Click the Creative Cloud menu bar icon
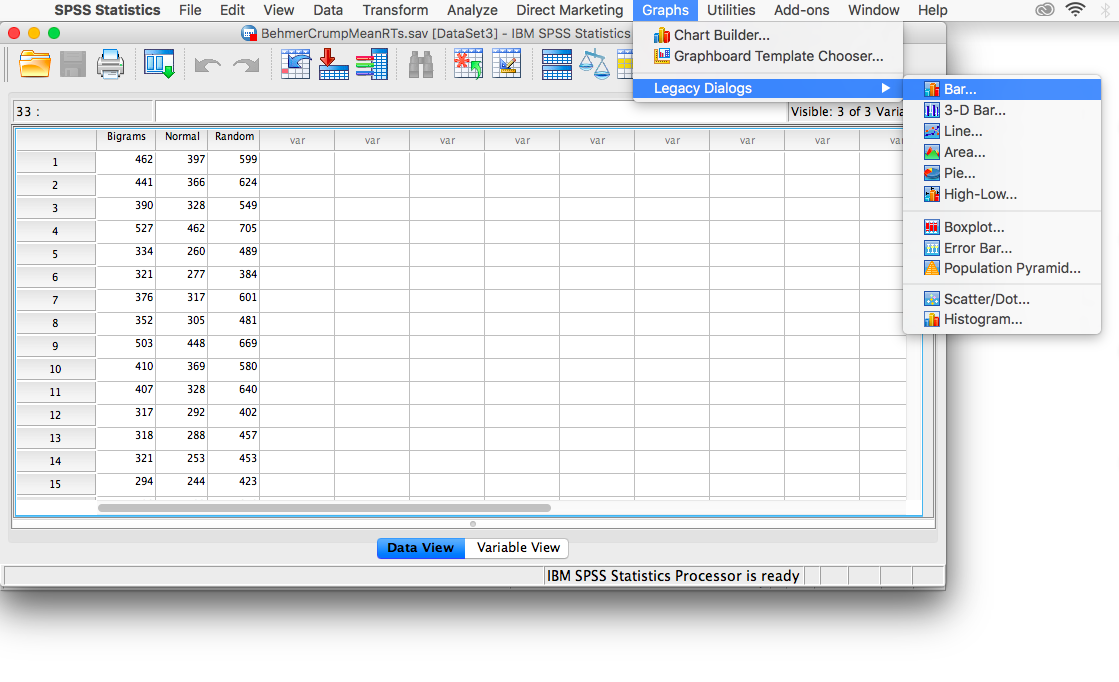Image resolution: width=1119 pixels, height=682 pixels. (x=1045, y=9)
